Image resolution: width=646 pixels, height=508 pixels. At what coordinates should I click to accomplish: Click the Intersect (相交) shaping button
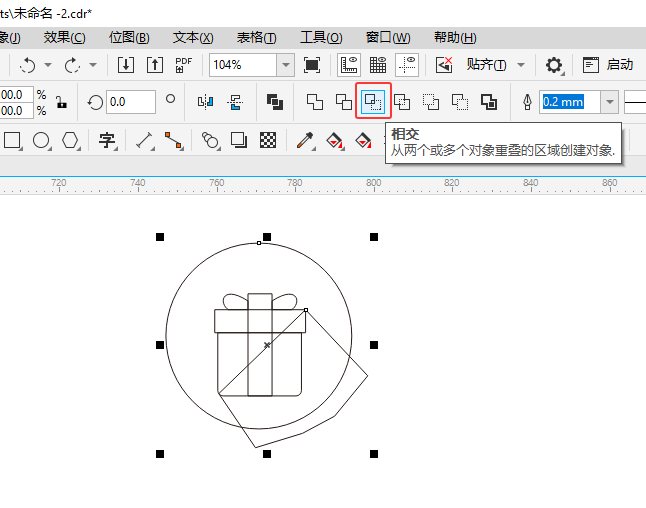373,101
